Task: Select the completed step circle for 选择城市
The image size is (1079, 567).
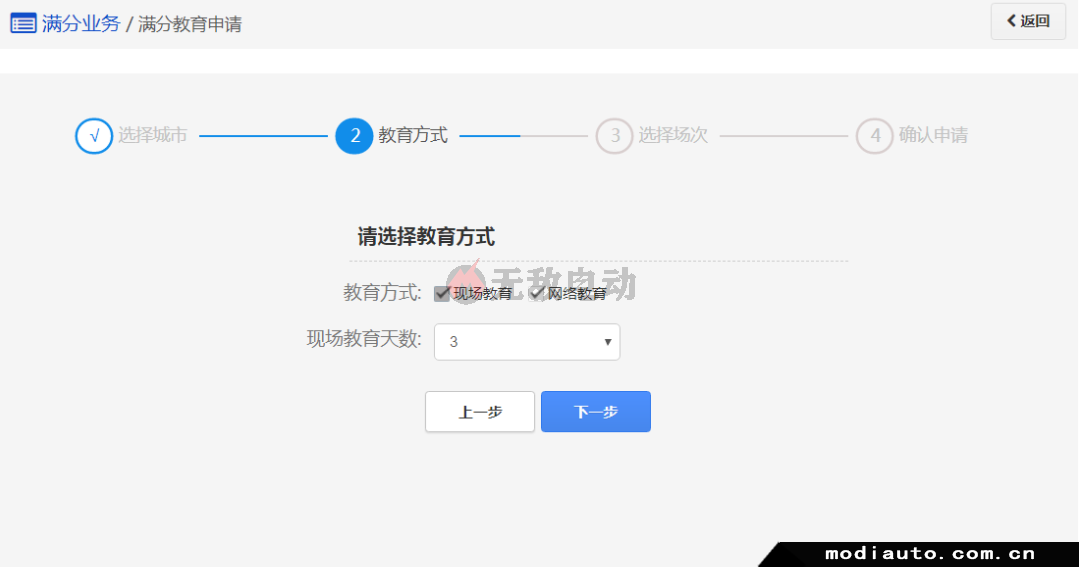Action: click(94, 136)
